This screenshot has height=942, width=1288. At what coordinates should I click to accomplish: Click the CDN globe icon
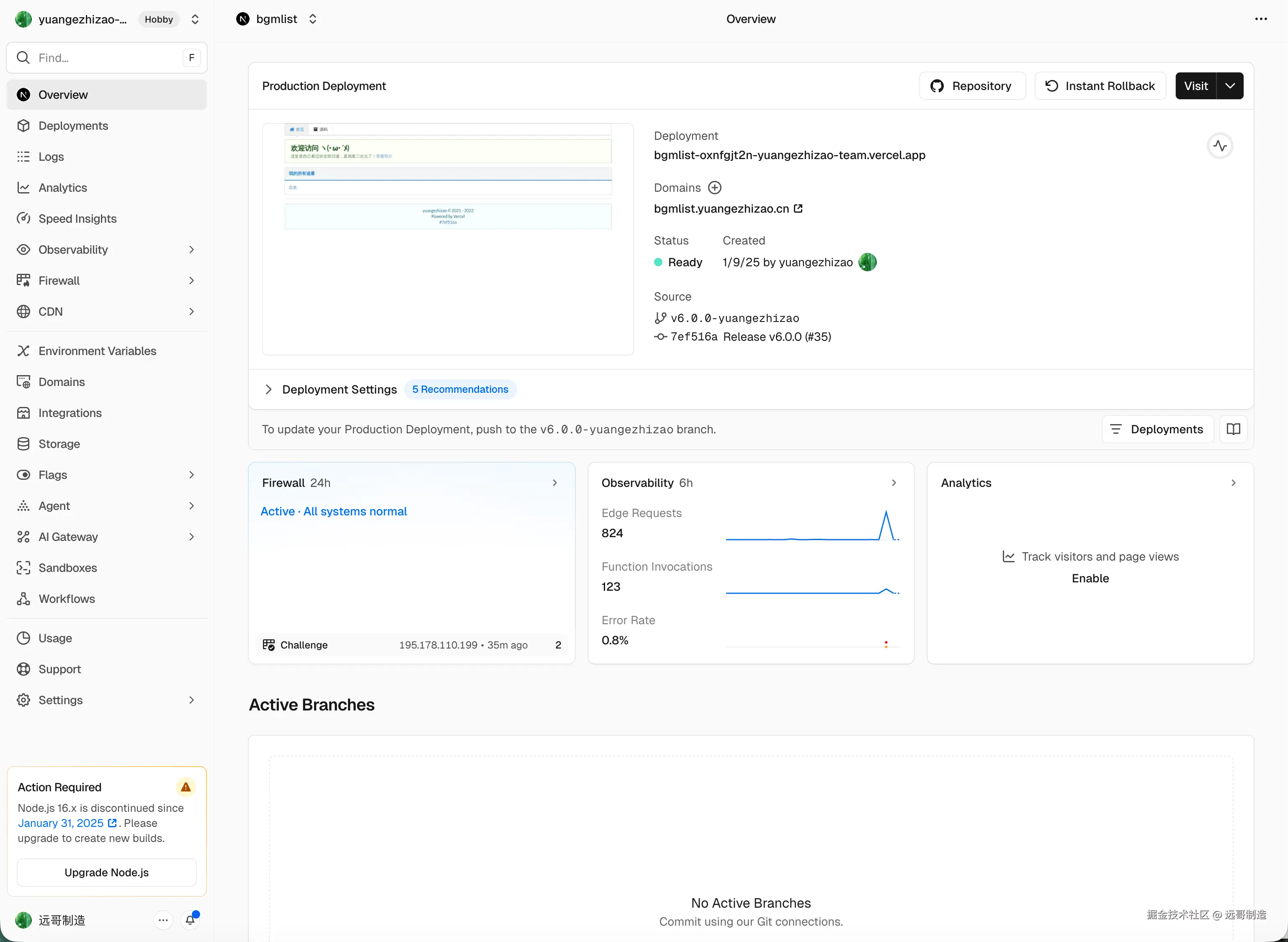tap(23, 311)
